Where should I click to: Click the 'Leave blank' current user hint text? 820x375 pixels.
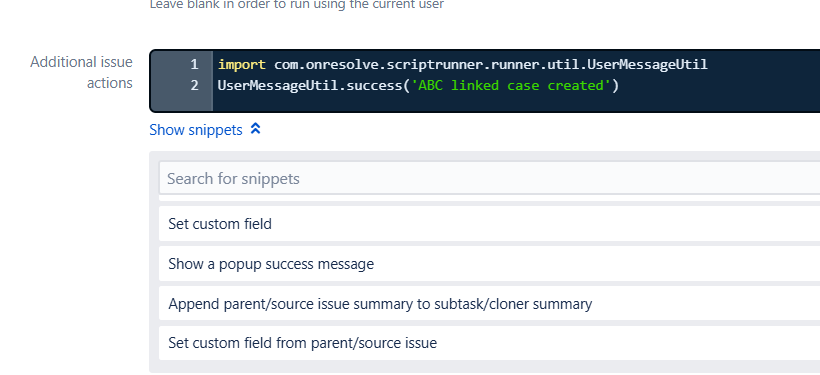point(297,5)
